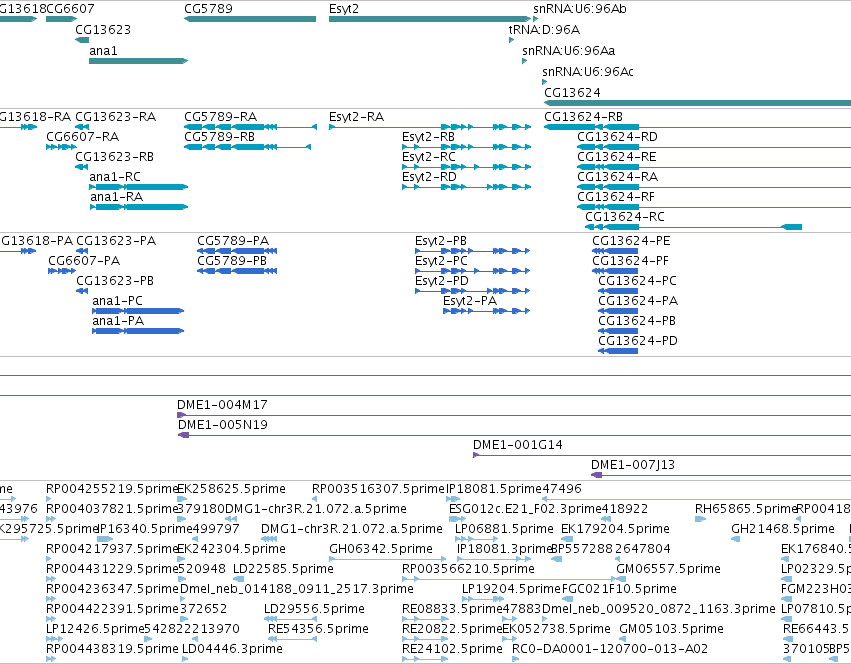Select EST LD29556.5prime

pos(290,619)
